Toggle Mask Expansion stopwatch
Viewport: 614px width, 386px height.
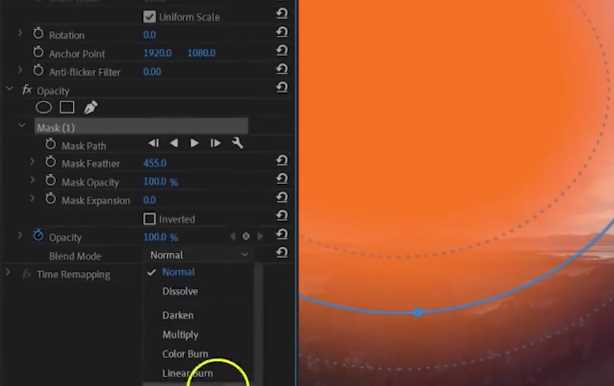coord(51,199)
